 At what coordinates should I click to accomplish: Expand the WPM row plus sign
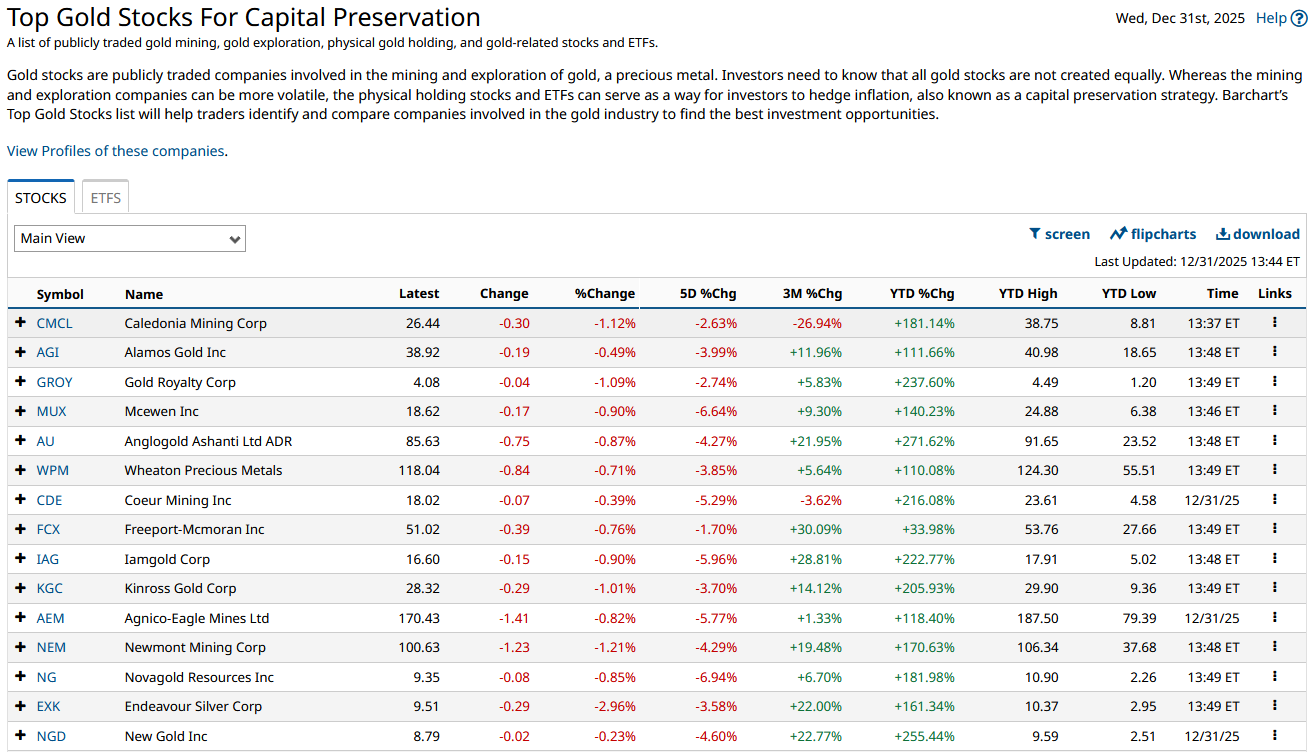pos(20,470)
